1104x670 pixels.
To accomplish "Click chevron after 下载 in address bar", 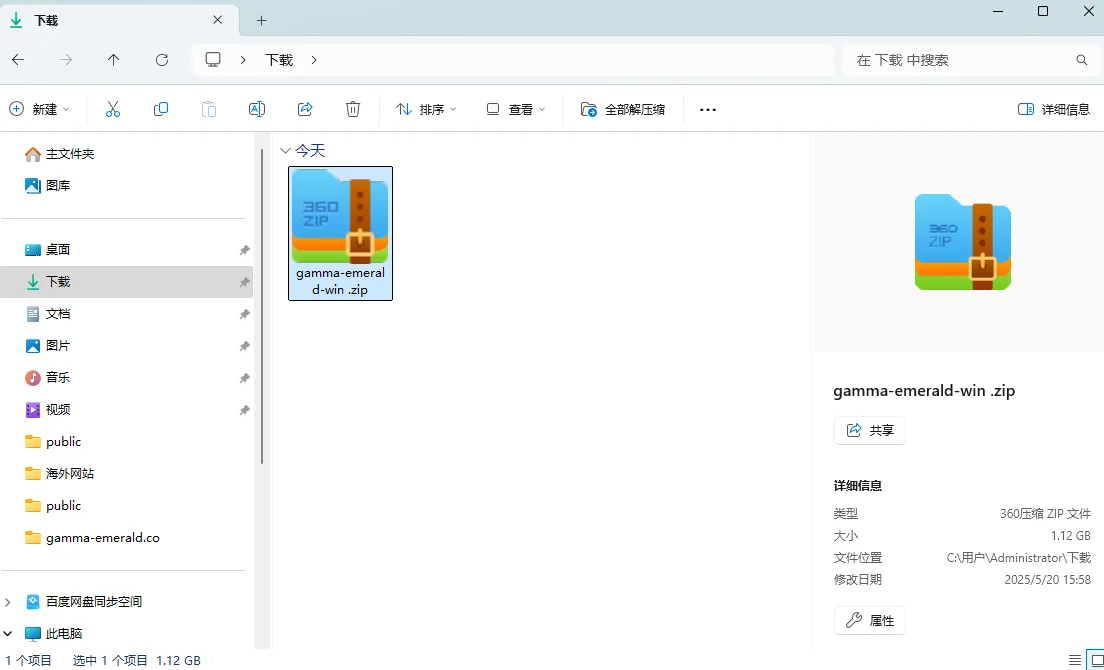I will coord(314,60).
